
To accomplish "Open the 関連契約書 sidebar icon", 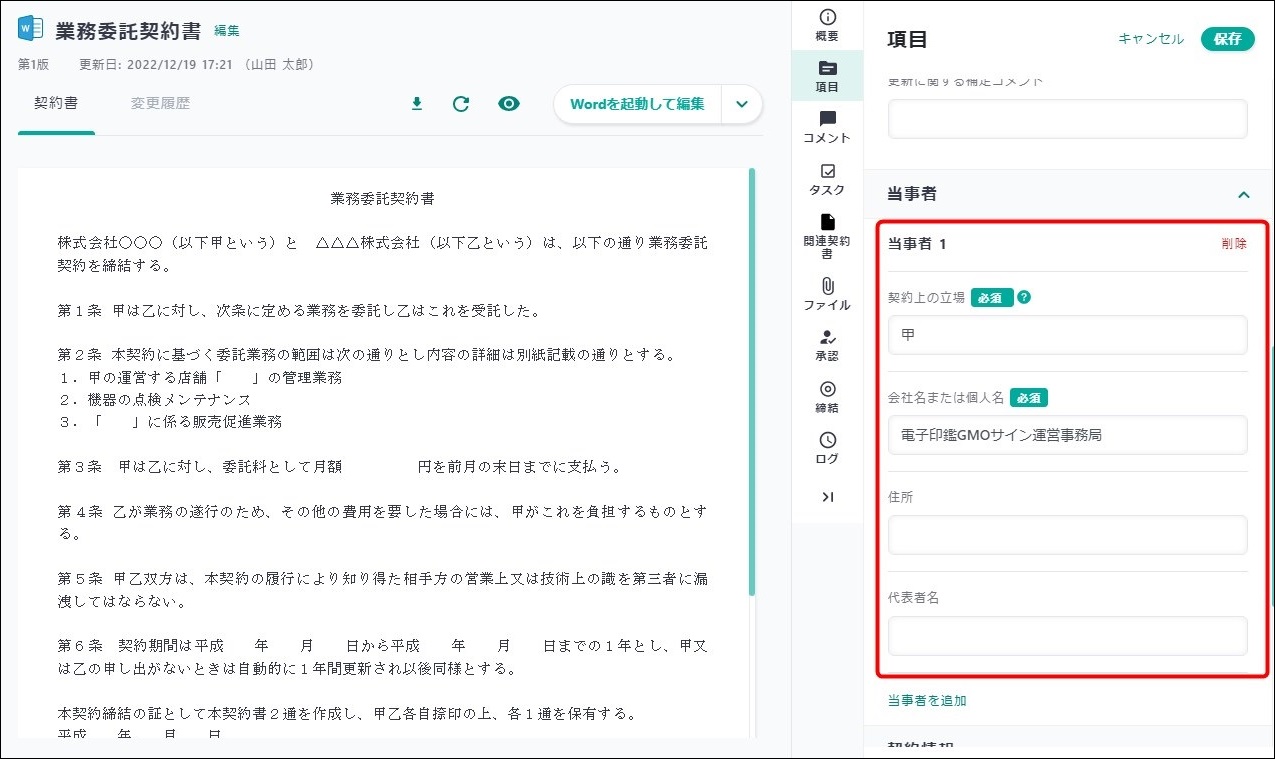I will pyautogui.click(x=827, y=232).
